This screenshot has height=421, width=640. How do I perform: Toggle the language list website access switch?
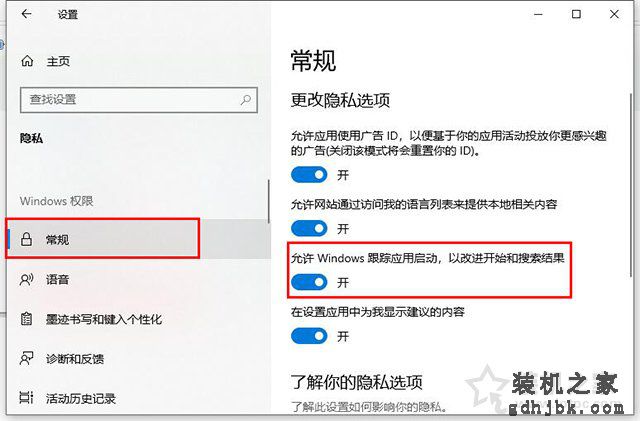(x=309, y=228)
